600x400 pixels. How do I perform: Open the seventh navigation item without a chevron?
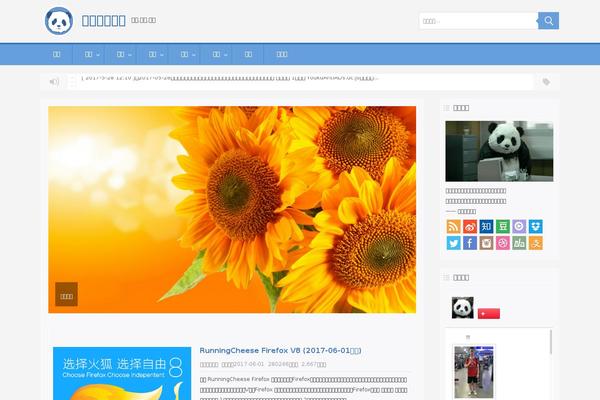(248, 54)
